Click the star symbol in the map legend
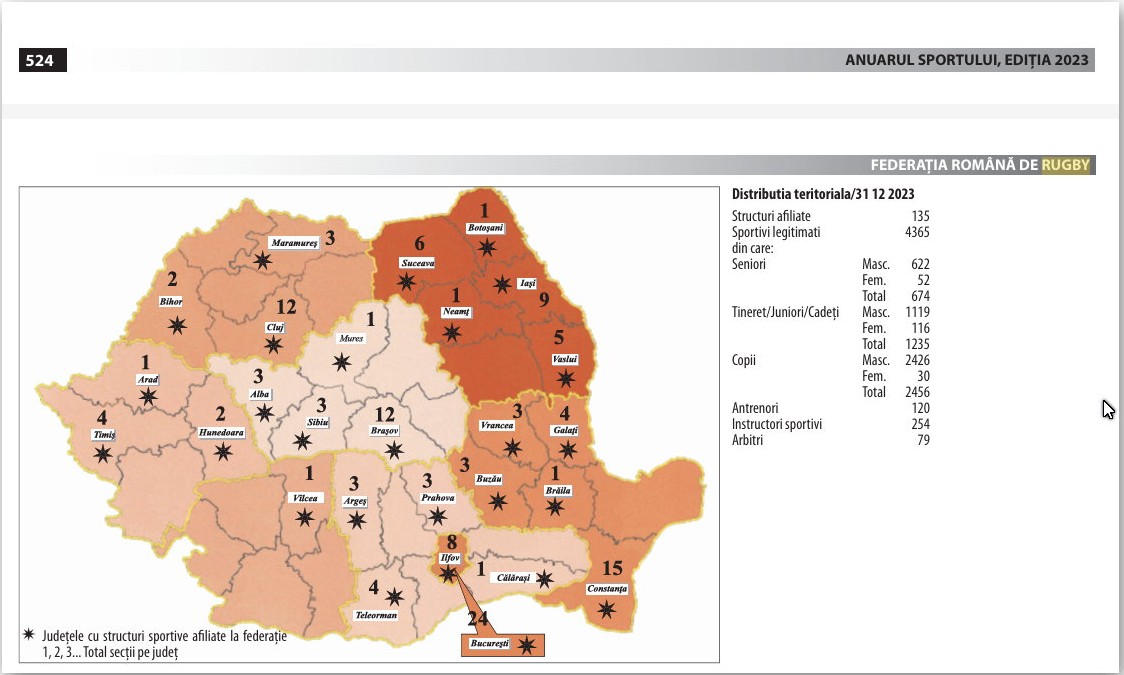This screenshot has height=675, width=1124. 28,635
